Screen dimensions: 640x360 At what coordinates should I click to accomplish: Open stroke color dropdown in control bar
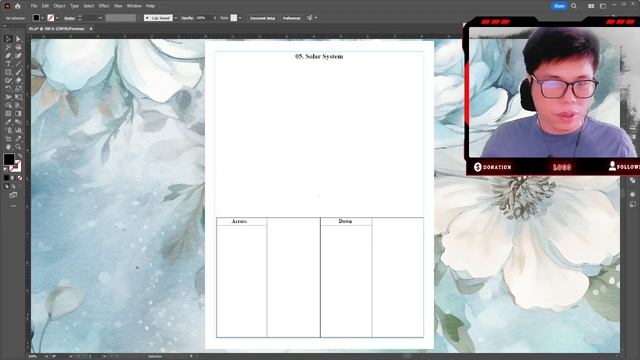[x=57, y=18]
